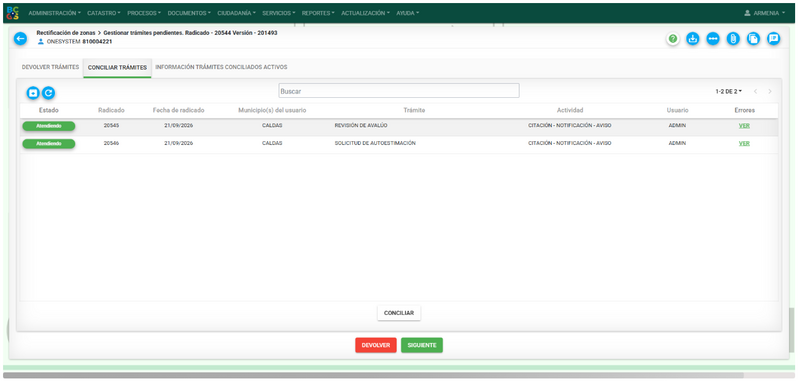
Task: Switch to DEVOLVER TRÁMITES tab
Action: pyautogui.click(x=51, y=67)
